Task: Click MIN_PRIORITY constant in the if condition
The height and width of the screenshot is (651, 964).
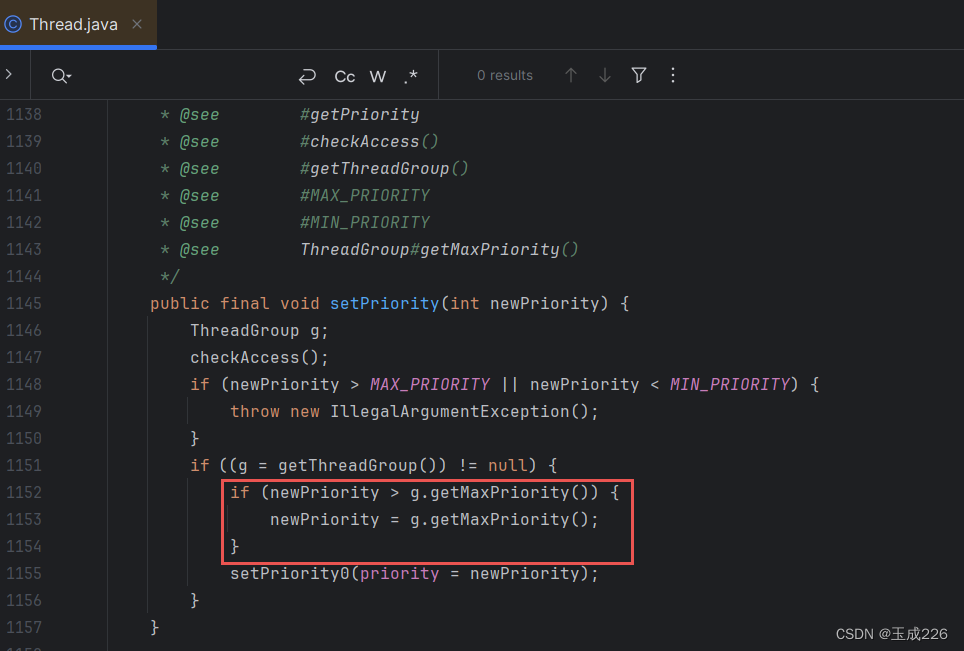Action: coord(730,385)
